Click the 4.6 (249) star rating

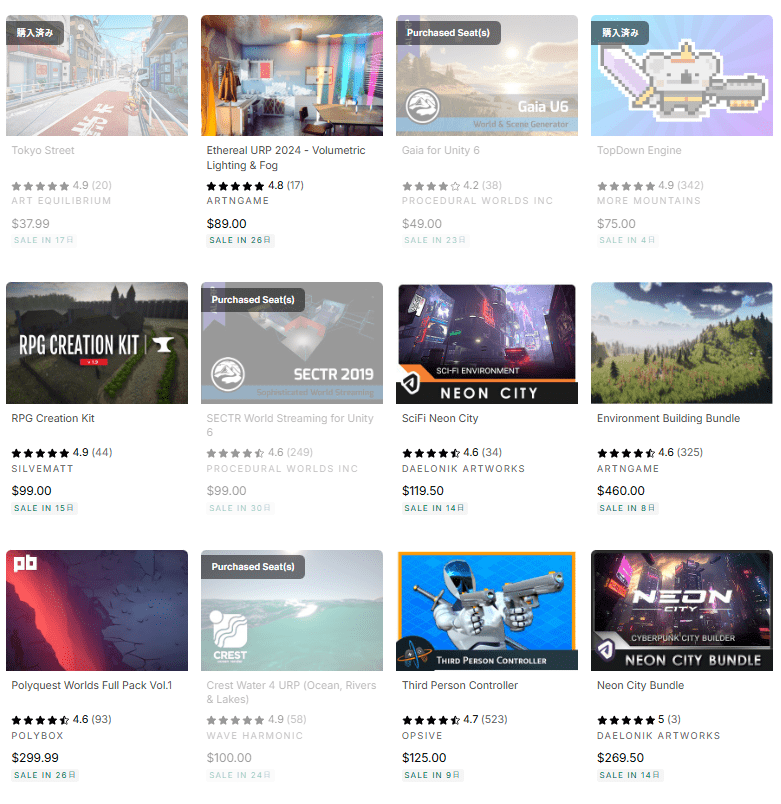click(x=259, y=452)
